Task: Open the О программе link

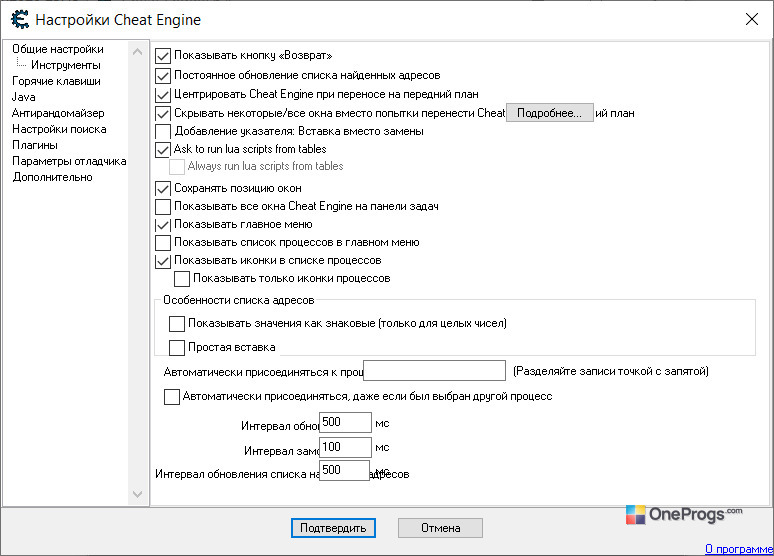Action: click(x=739, y=549)
